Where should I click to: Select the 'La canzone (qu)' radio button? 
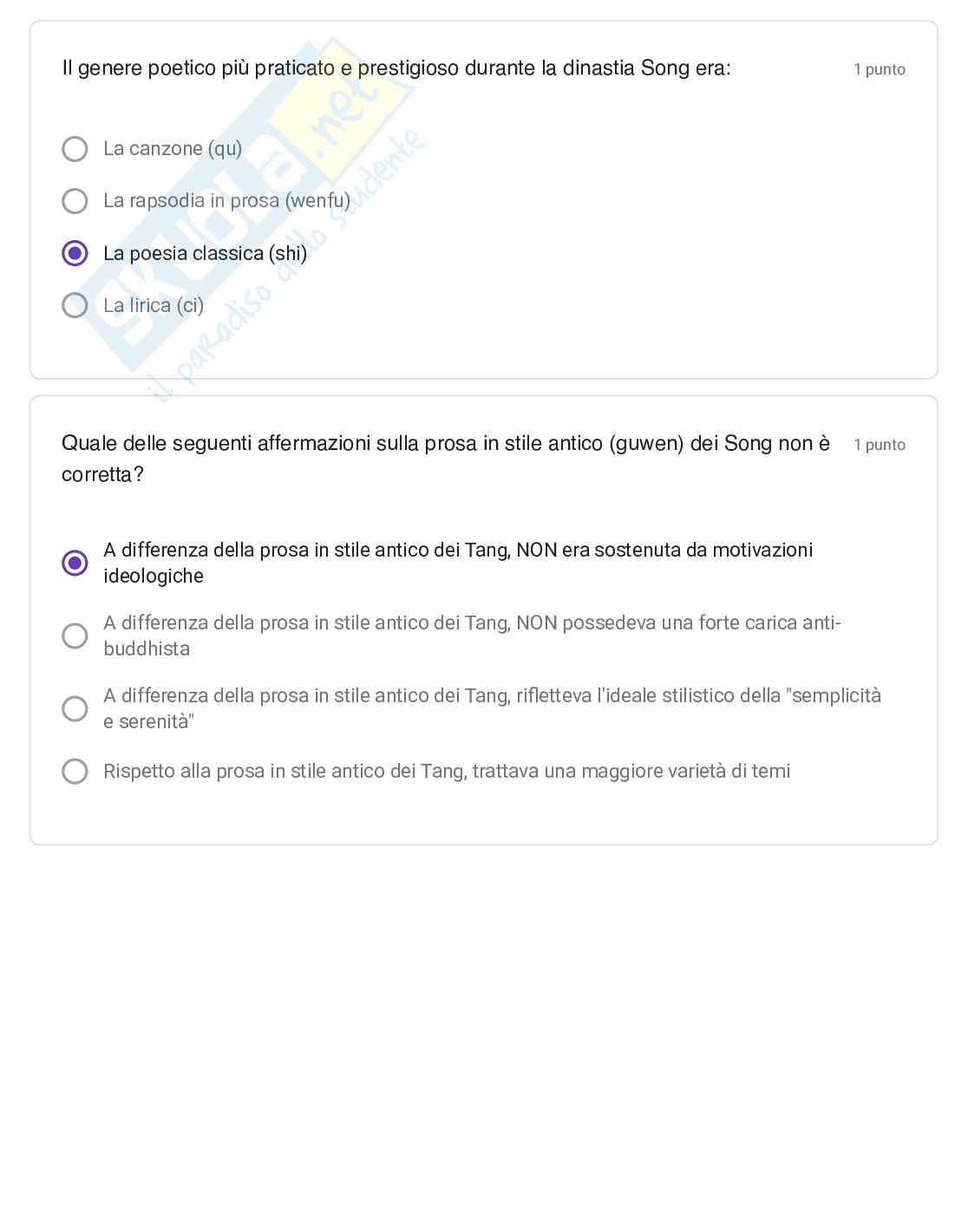75,149
